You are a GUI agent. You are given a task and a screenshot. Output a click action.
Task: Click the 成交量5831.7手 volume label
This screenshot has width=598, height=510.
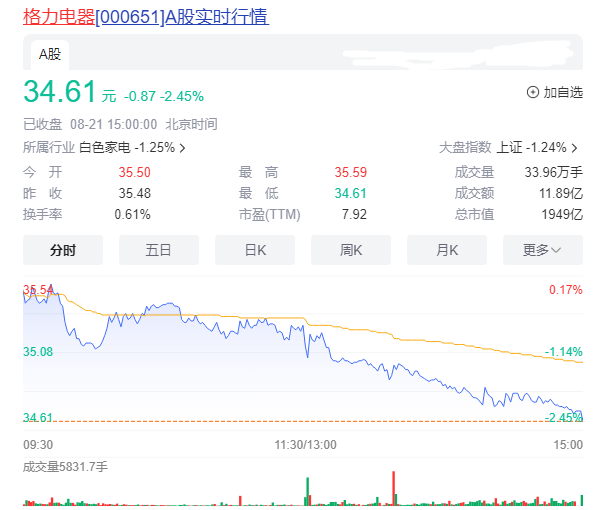click(65, 467)
